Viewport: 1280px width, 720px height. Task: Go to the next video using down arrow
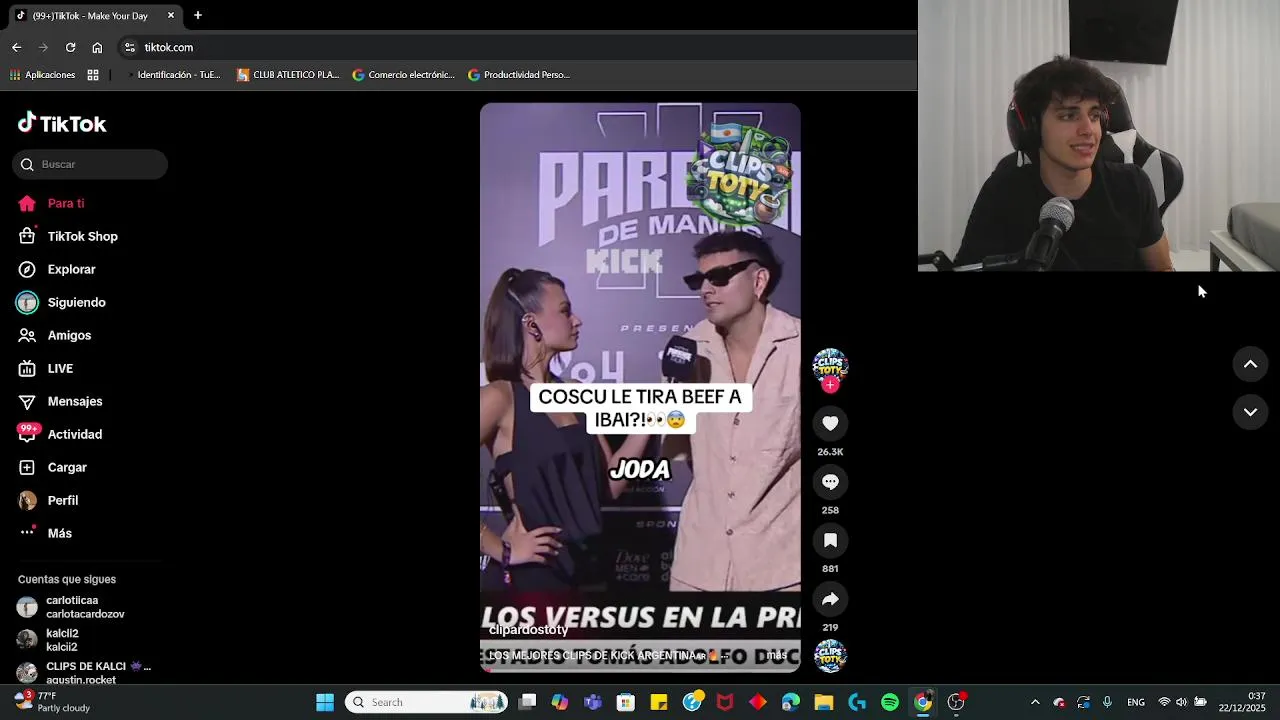coord(1250,412)
